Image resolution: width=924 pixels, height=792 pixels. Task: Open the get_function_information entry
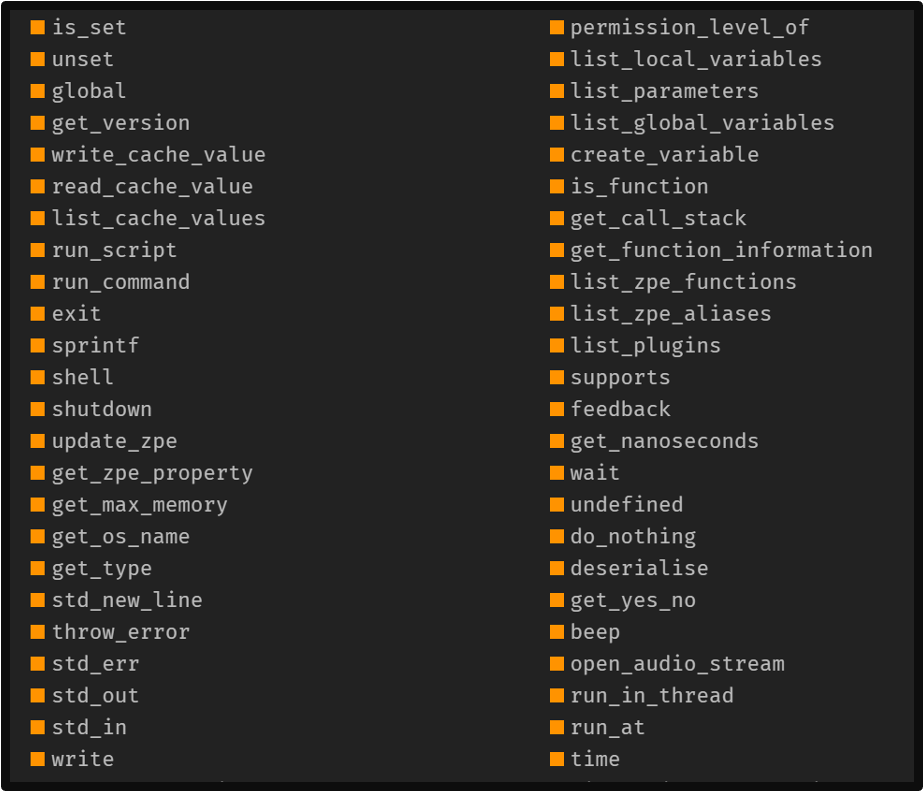(x=721, y=250)
